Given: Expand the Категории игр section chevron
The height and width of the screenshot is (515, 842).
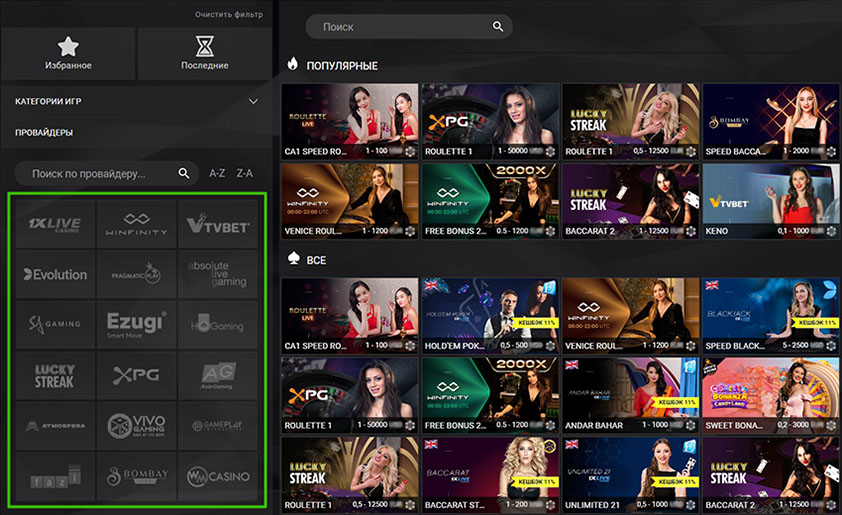Looking at the screenshot, I should tap(254, 101).
